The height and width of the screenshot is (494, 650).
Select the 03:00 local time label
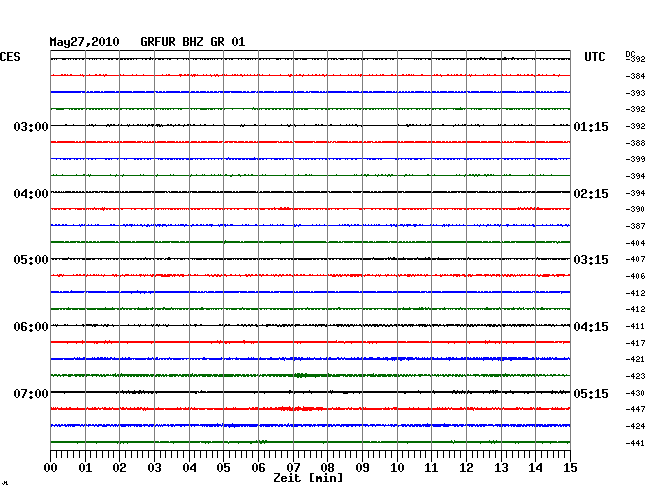(31, 126)
